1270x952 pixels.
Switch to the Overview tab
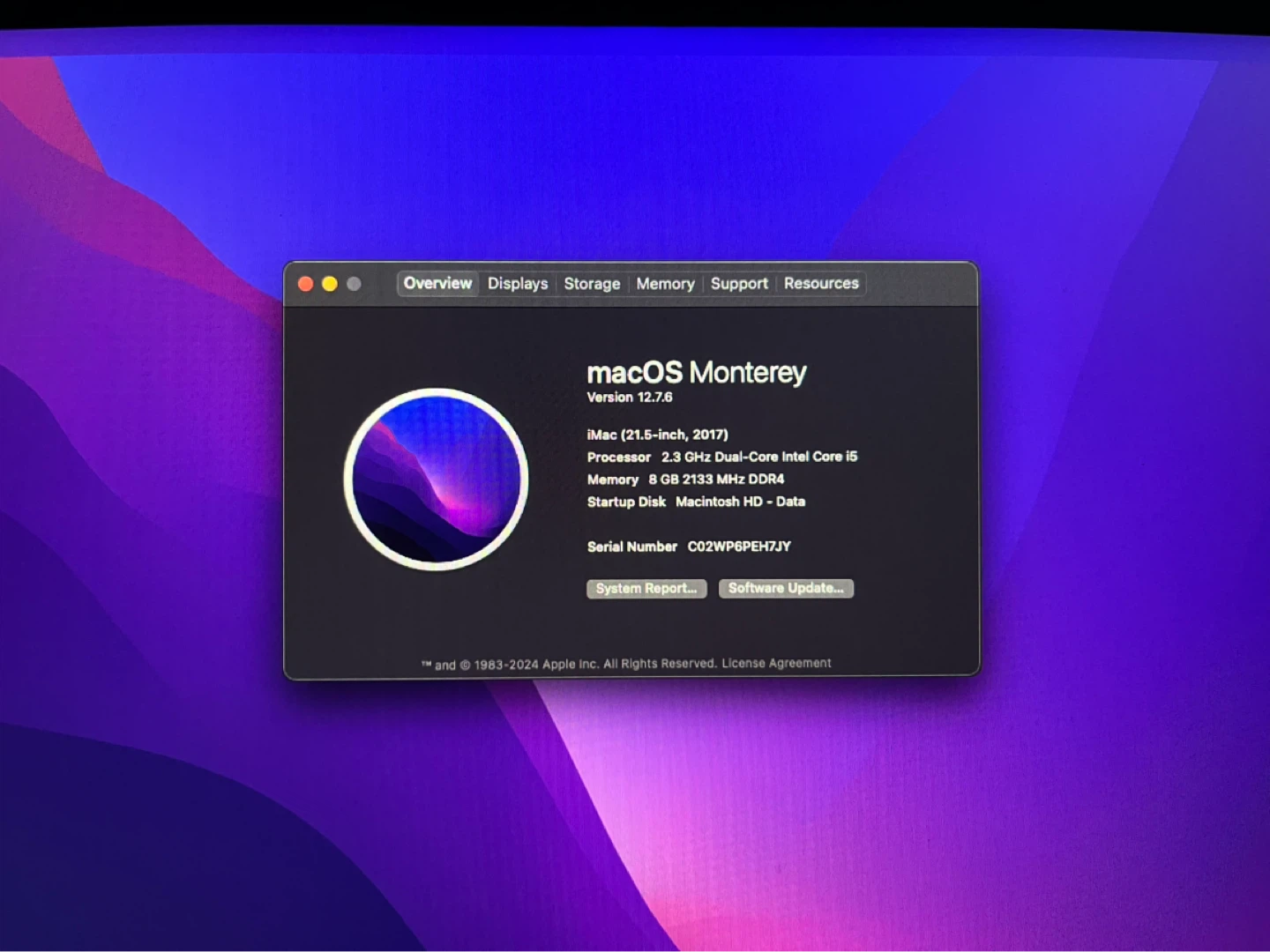pyautogui.click(x=437, y=283)
